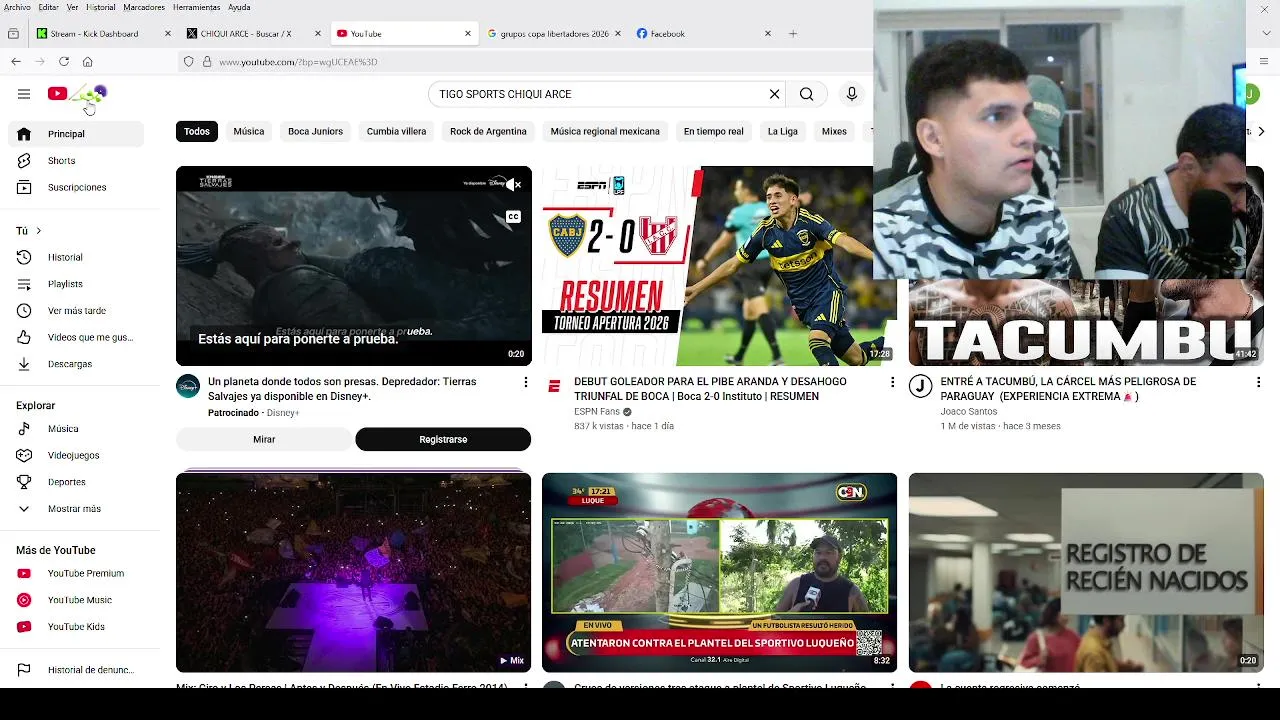The height and width of the screenshot is (720, 1280).
Task: Open options menu for Depredador ad
Action: click(526, 382)
